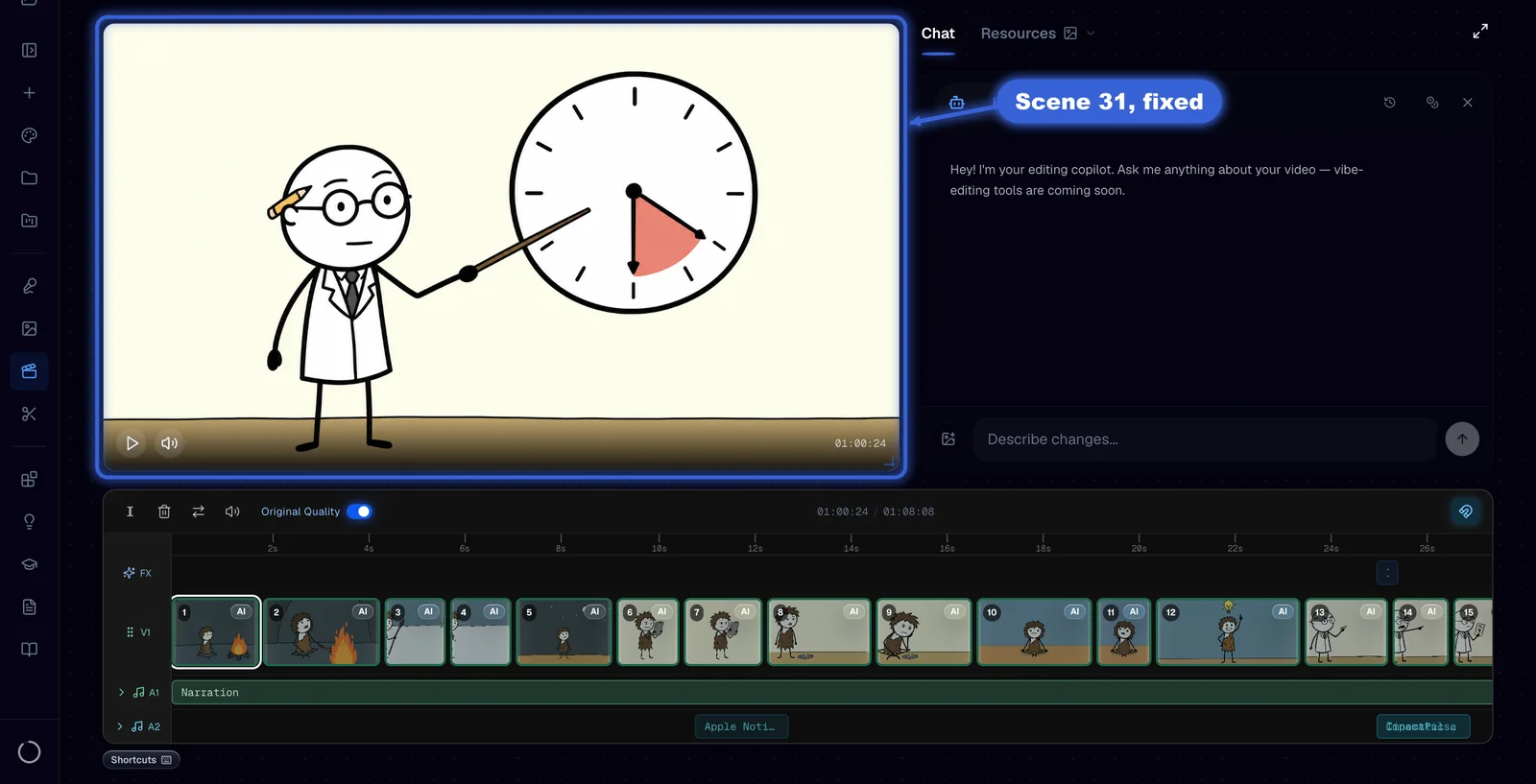Click the attach image icon beside chat input
This screenshot has height=784, width=1536.
click(x=948, y=439)
